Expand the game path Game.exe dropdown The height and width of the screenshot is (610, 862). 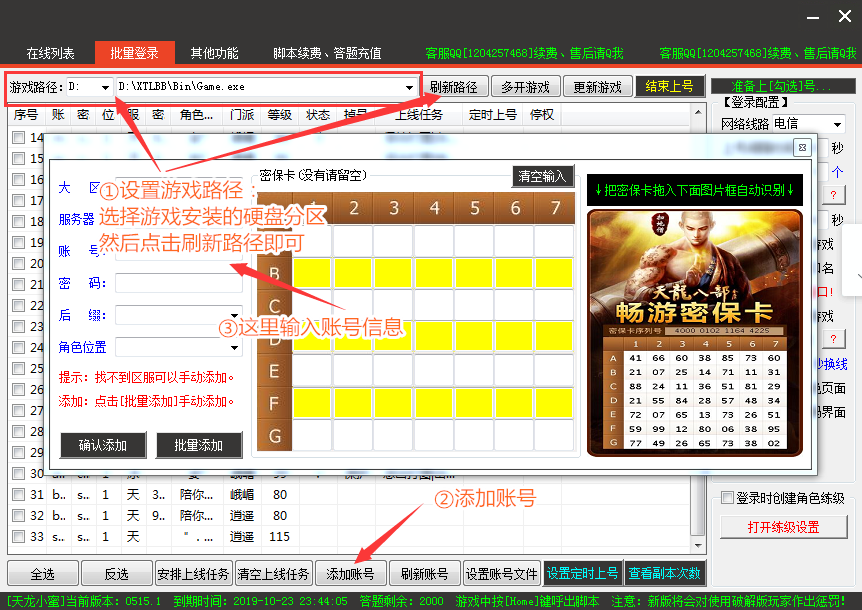(x=409, y=87)
